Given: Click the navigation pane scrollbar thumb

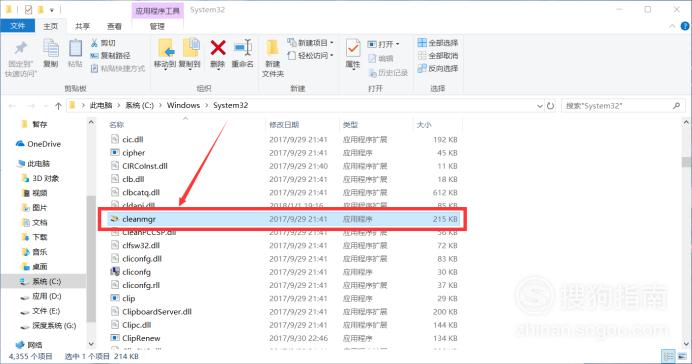Looking at the screenshot, I should tap(91, 259).
